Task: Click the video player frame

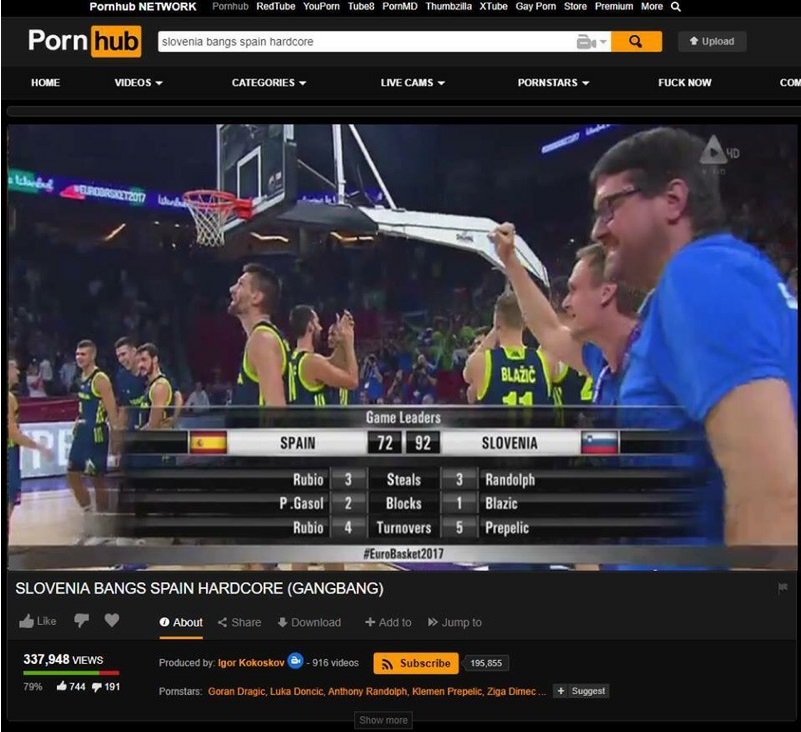Action: (403, 347)
